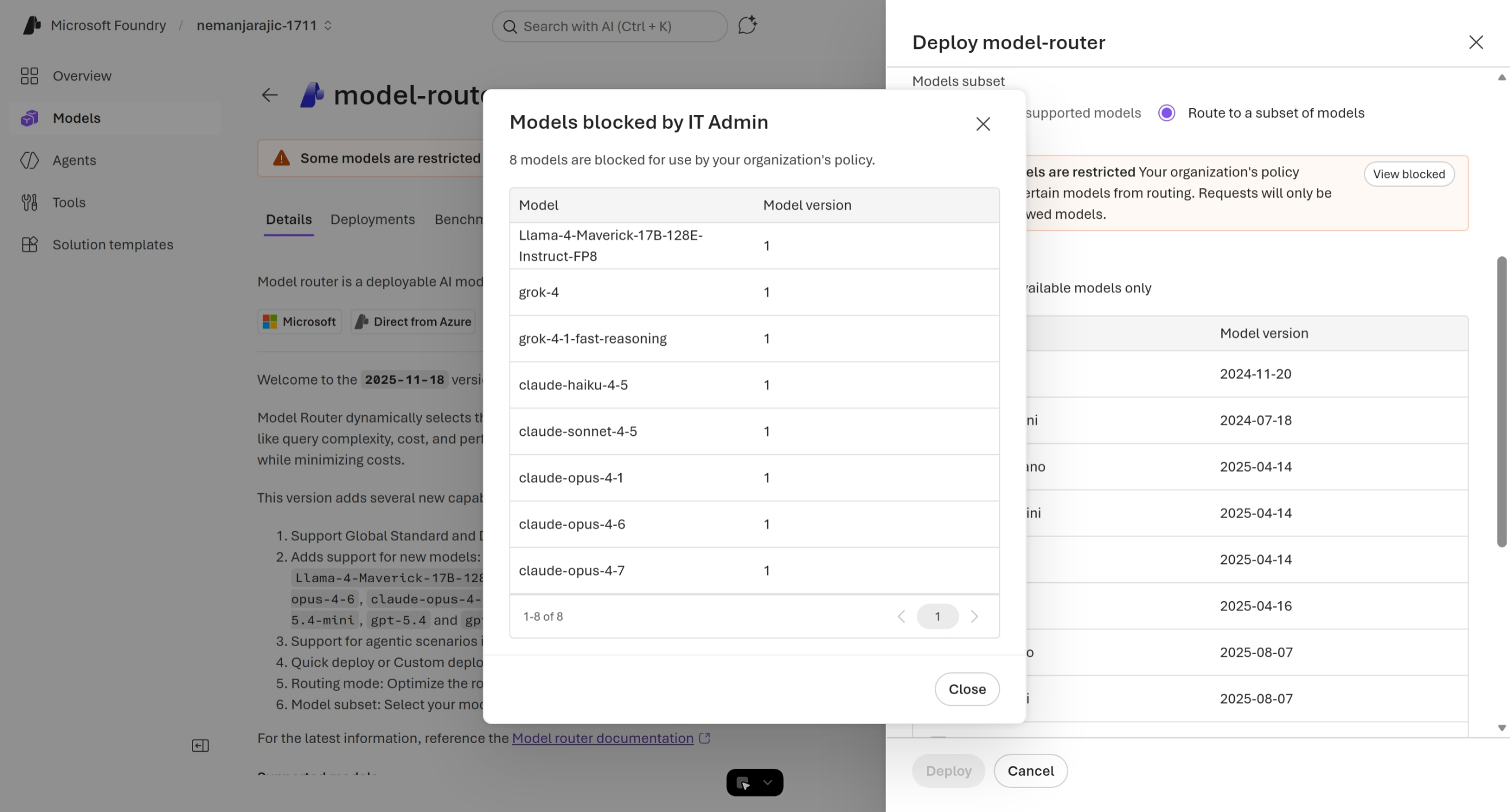Open the AI chat sparkle icon
The width and height of the screenshot is (1510, 812).
click(x=748, y=25)
